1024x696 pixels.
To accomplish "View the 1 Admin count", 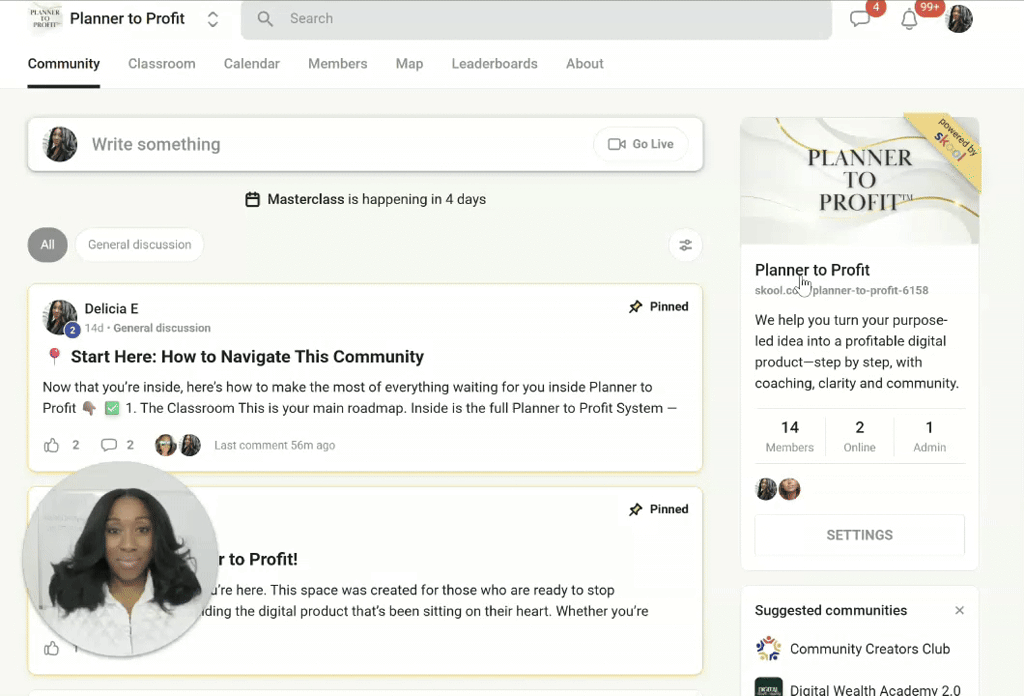I will coord(929,436).
